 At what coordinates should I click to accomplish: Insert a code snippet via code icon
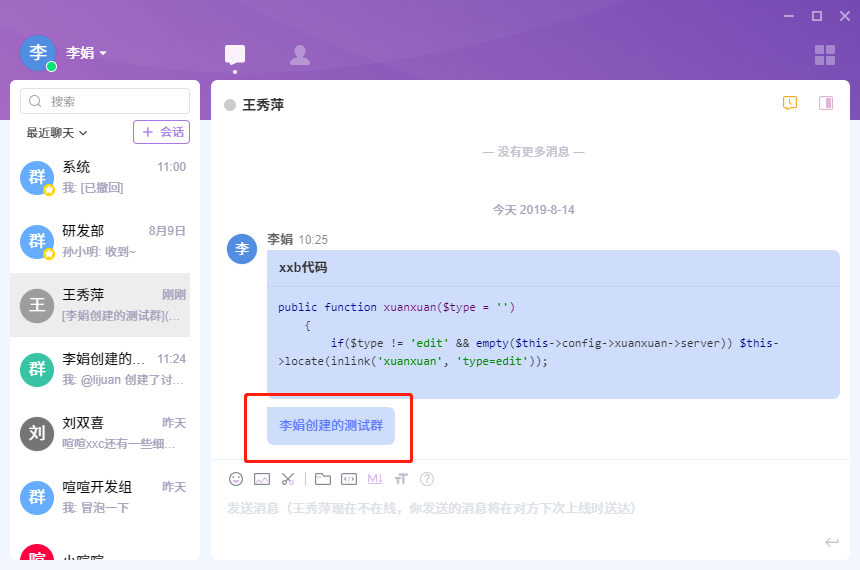349,479
